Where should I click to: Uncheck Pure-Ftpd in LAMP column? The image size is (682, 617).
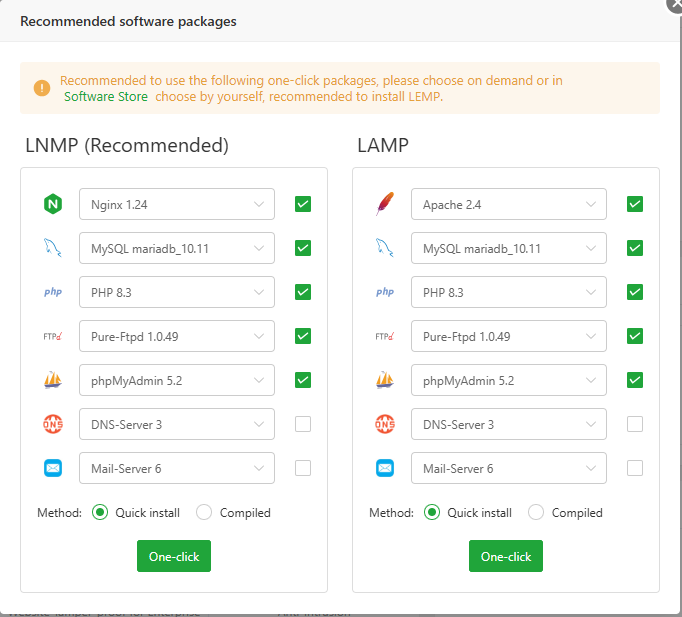click(x=635, y=336)
